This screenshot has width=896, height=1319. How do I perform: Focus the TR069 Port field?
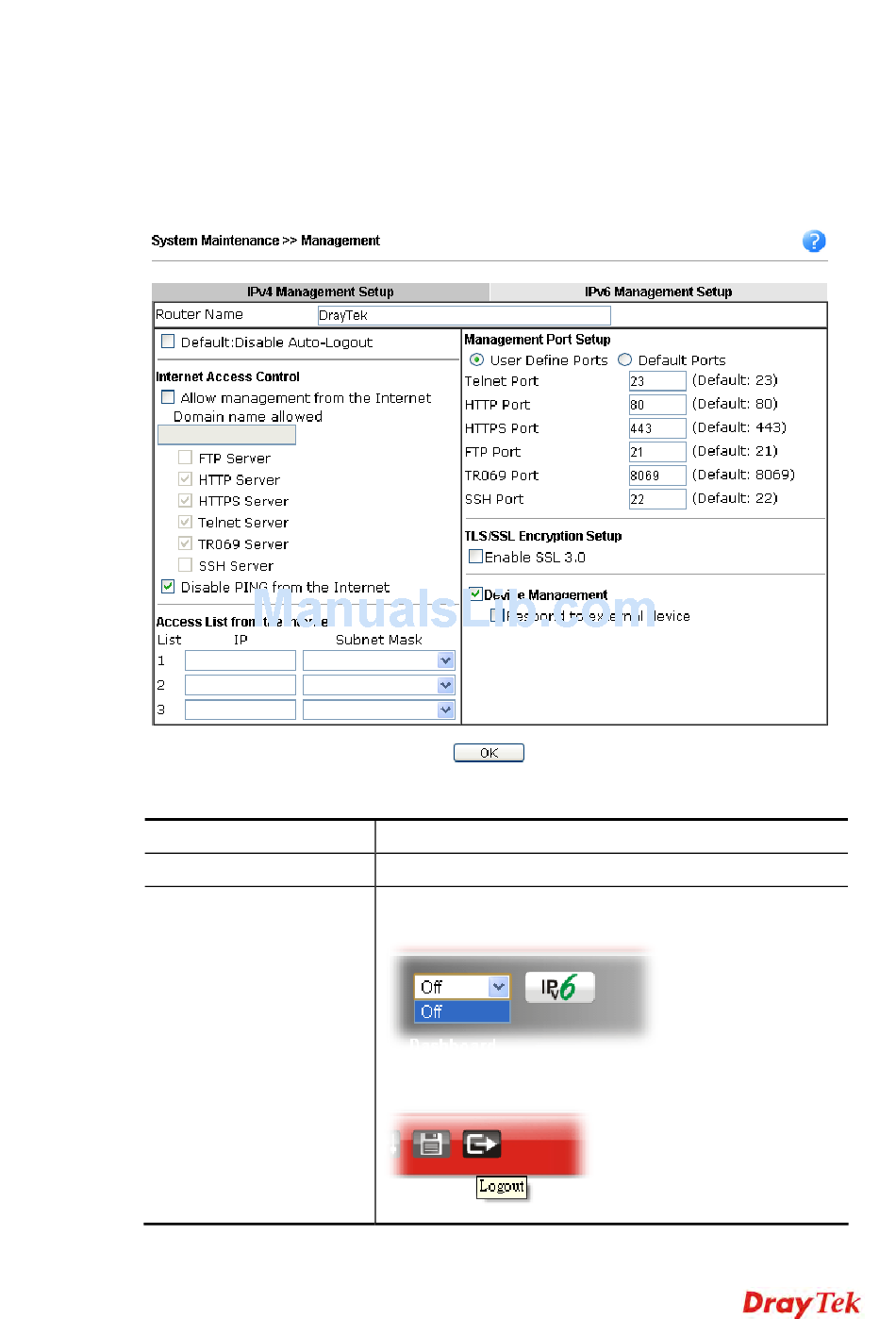(x=657, y=476)
